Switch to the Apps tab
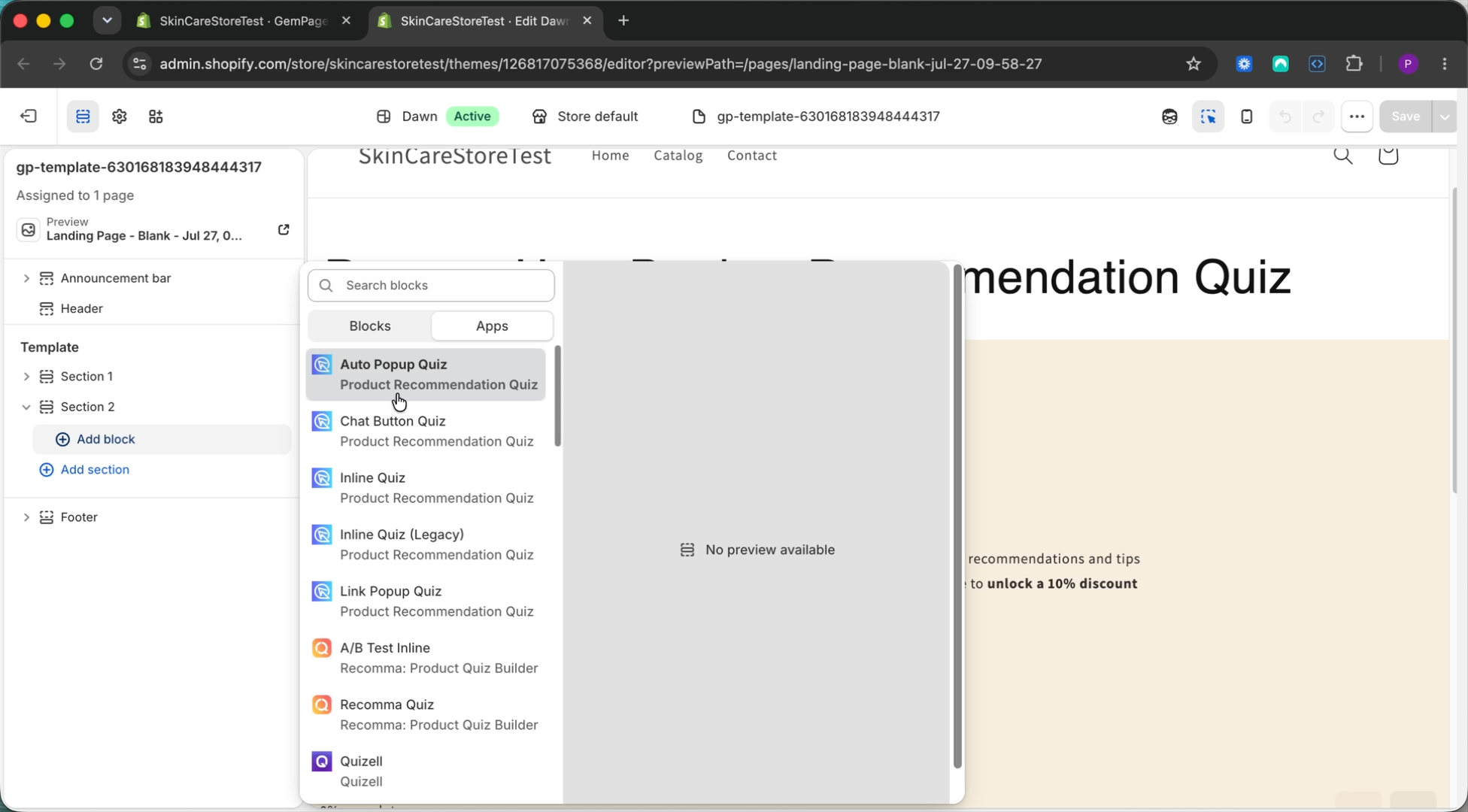 pos(492,326)
